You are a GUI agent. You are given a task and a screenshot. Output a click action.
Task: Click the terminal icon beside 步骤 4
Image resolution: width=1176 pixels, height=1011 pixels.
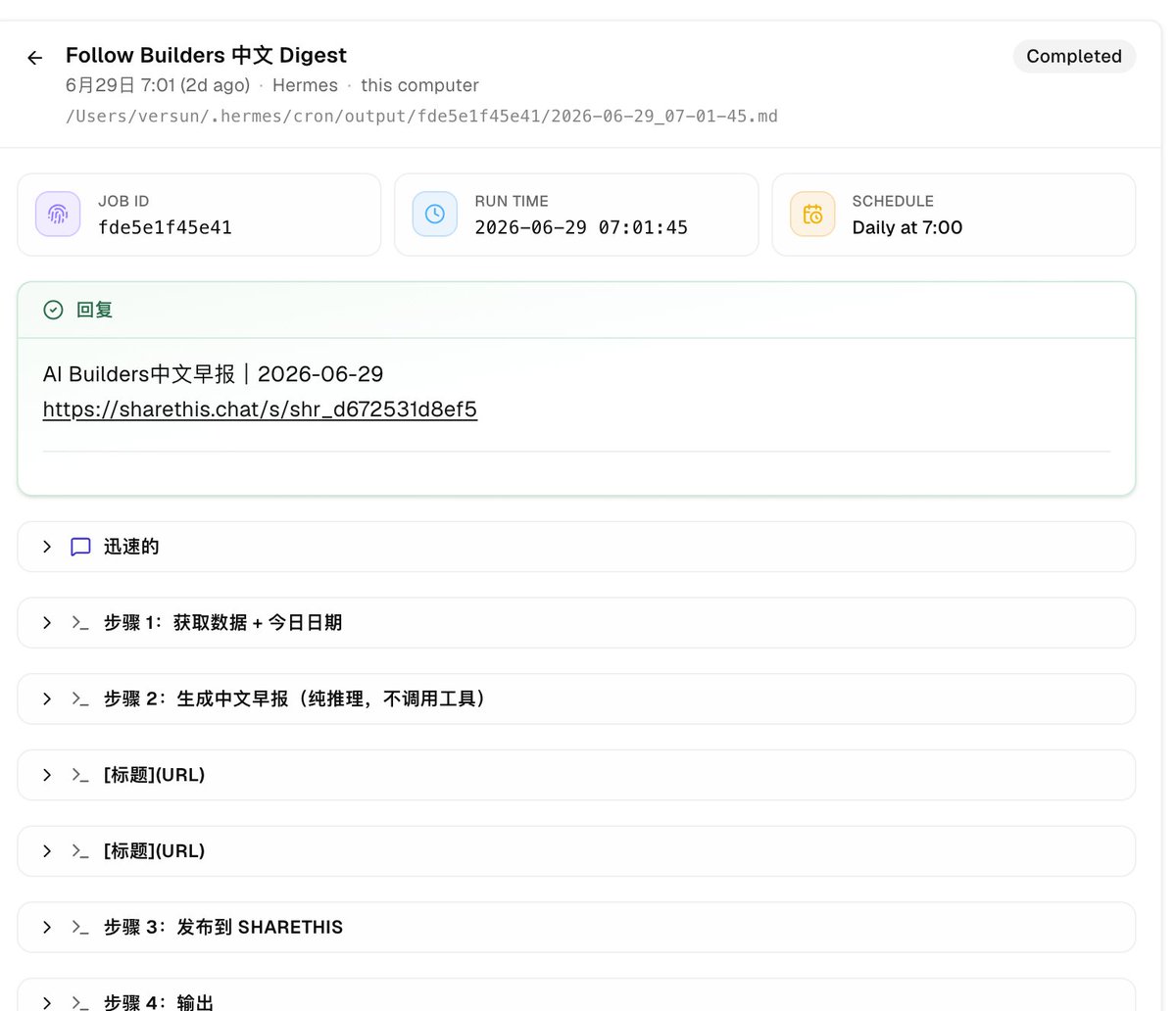click(81, 1002)
